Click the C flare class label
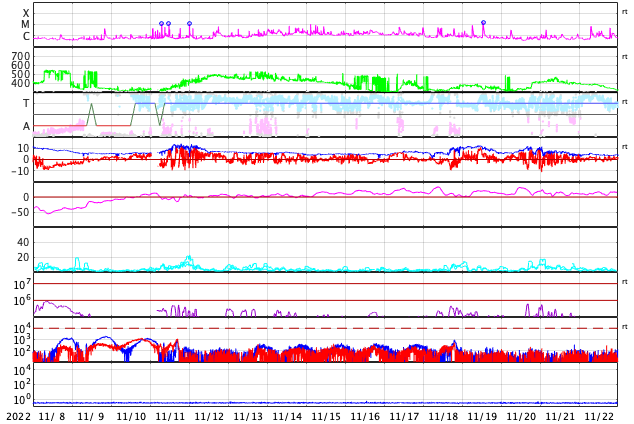The image size is (634, 424). point(26,36)
